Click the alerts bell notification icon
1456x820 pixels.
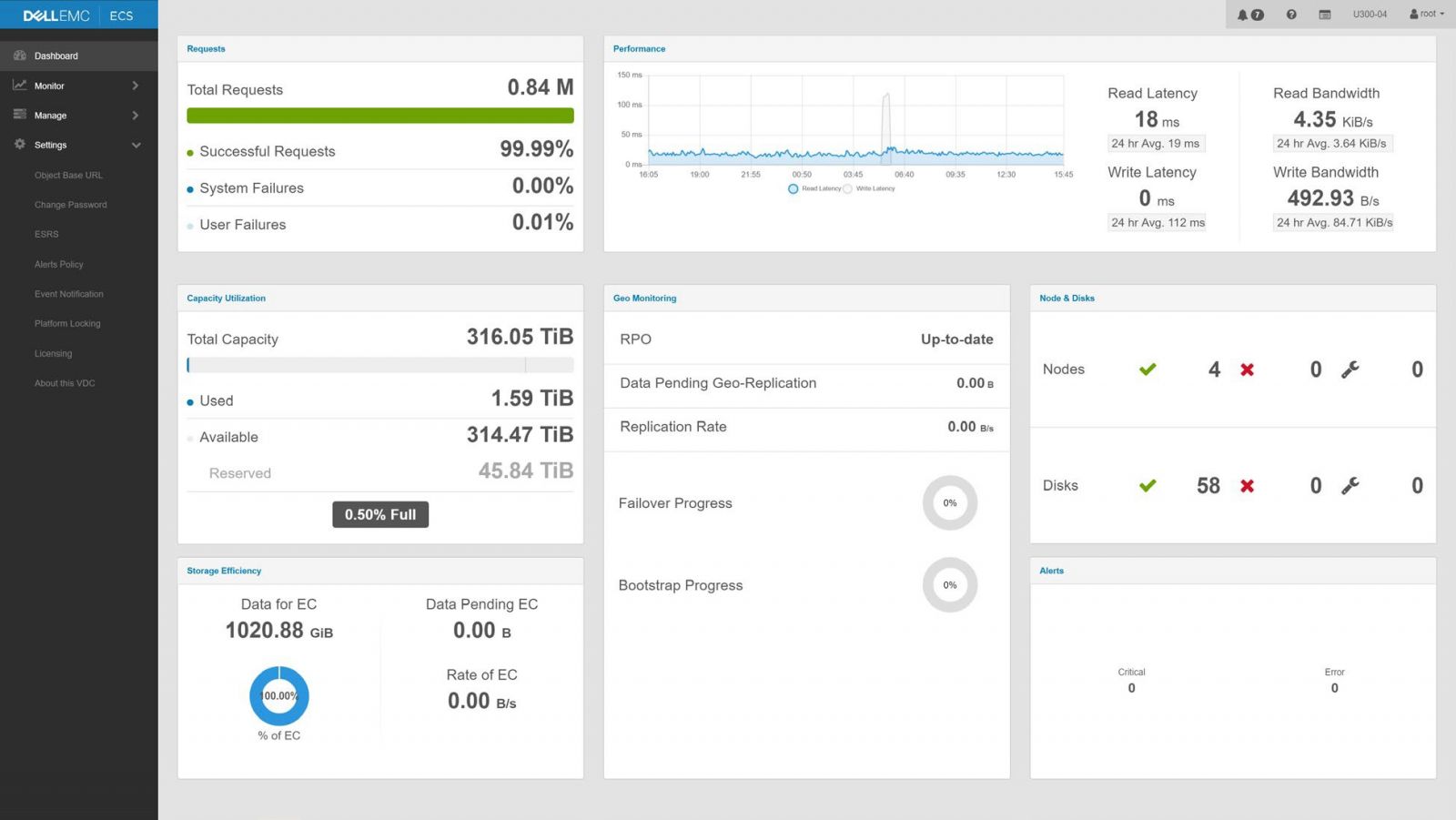point(1243,15)
